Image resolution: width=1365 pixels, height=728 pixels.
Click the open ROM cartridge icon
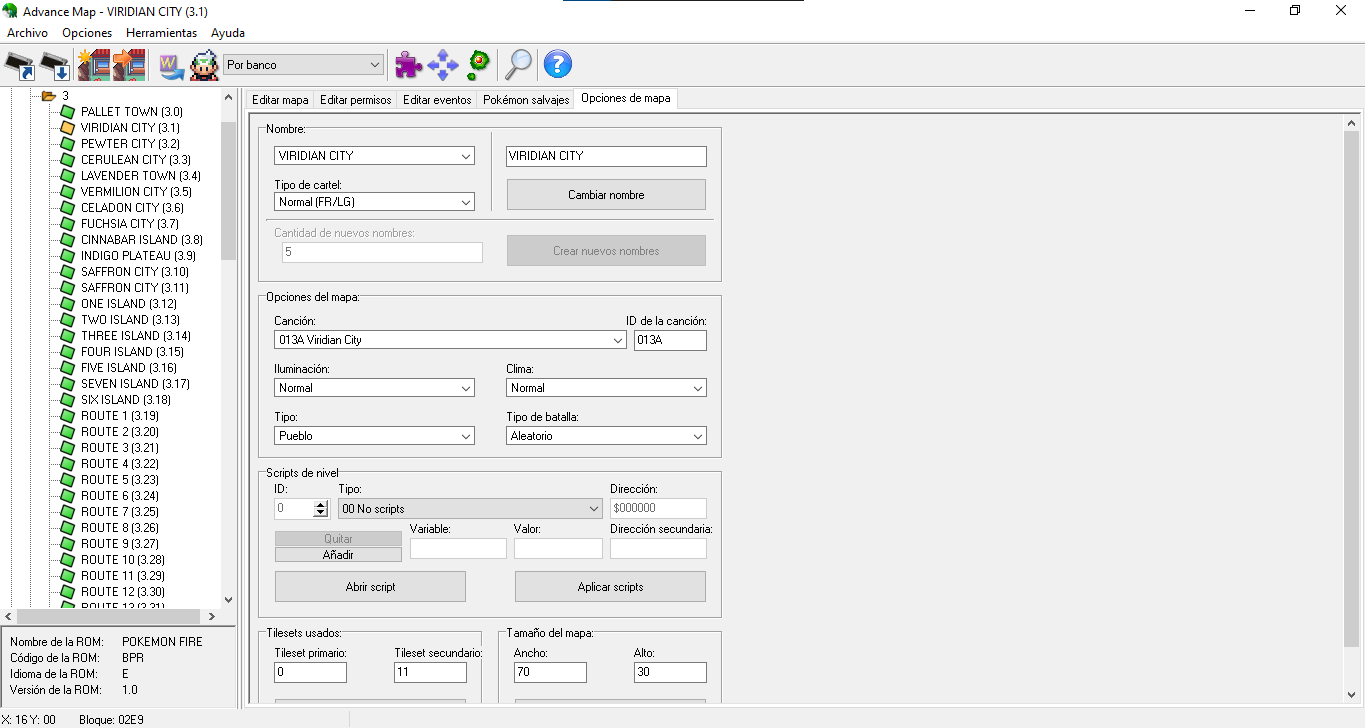[20, 65]
